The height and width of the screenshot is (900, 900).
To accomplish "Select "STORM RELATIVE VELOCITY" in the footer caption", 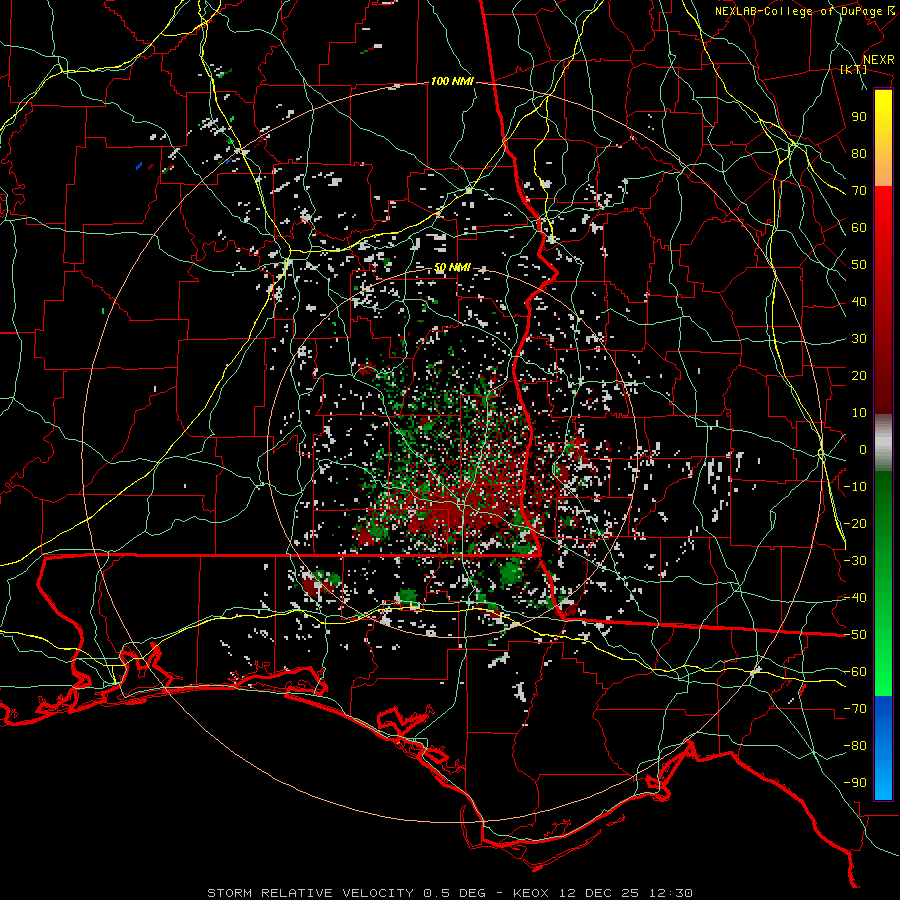I will click(x=310, y=893).
